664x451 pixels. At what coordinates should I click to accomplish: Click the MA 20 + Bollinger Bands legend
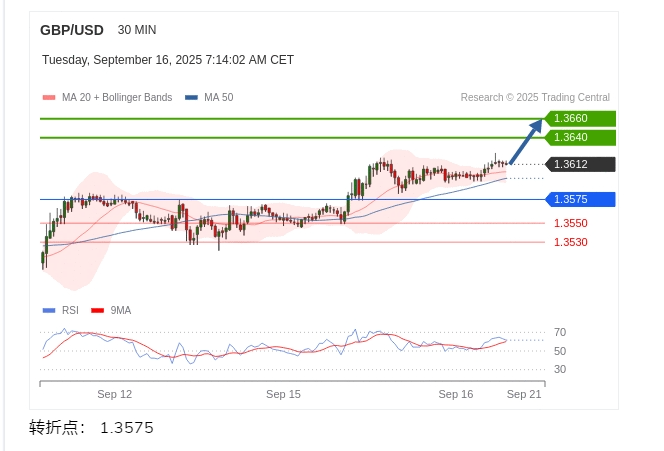117,97
